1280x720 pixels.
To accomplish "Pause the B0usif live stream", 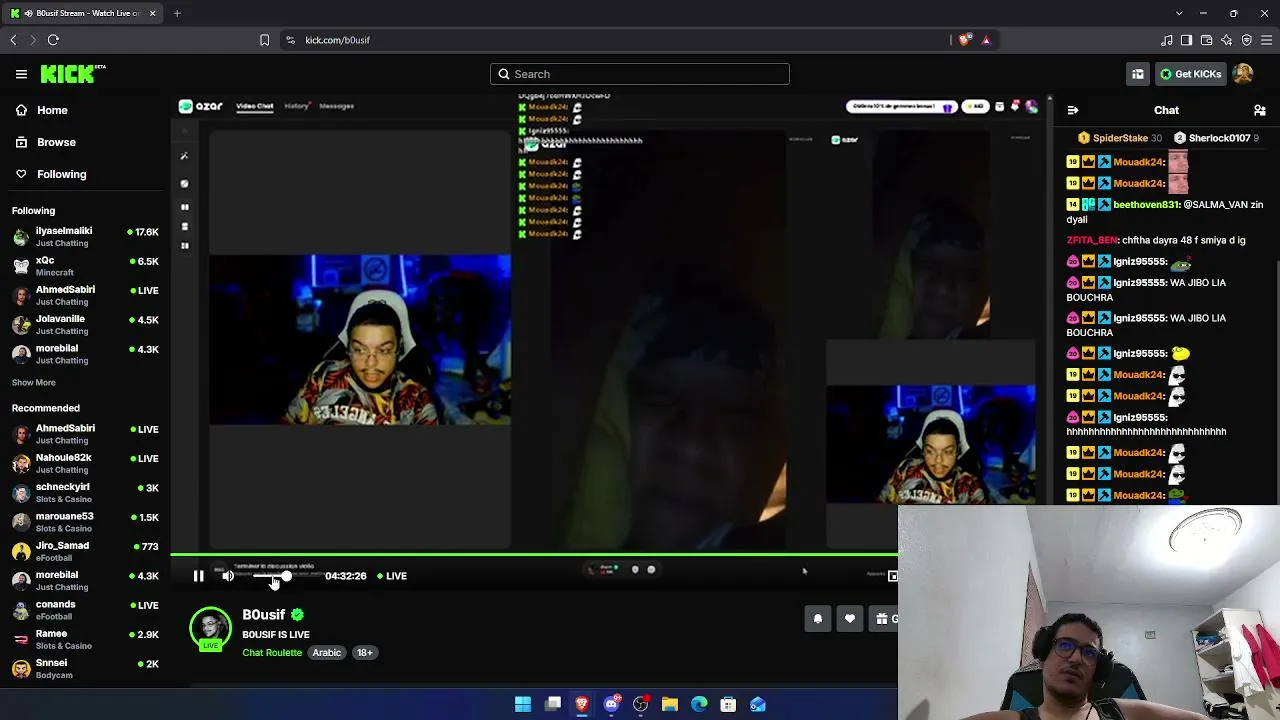I will pyautogui.click(x=198, y=576).
